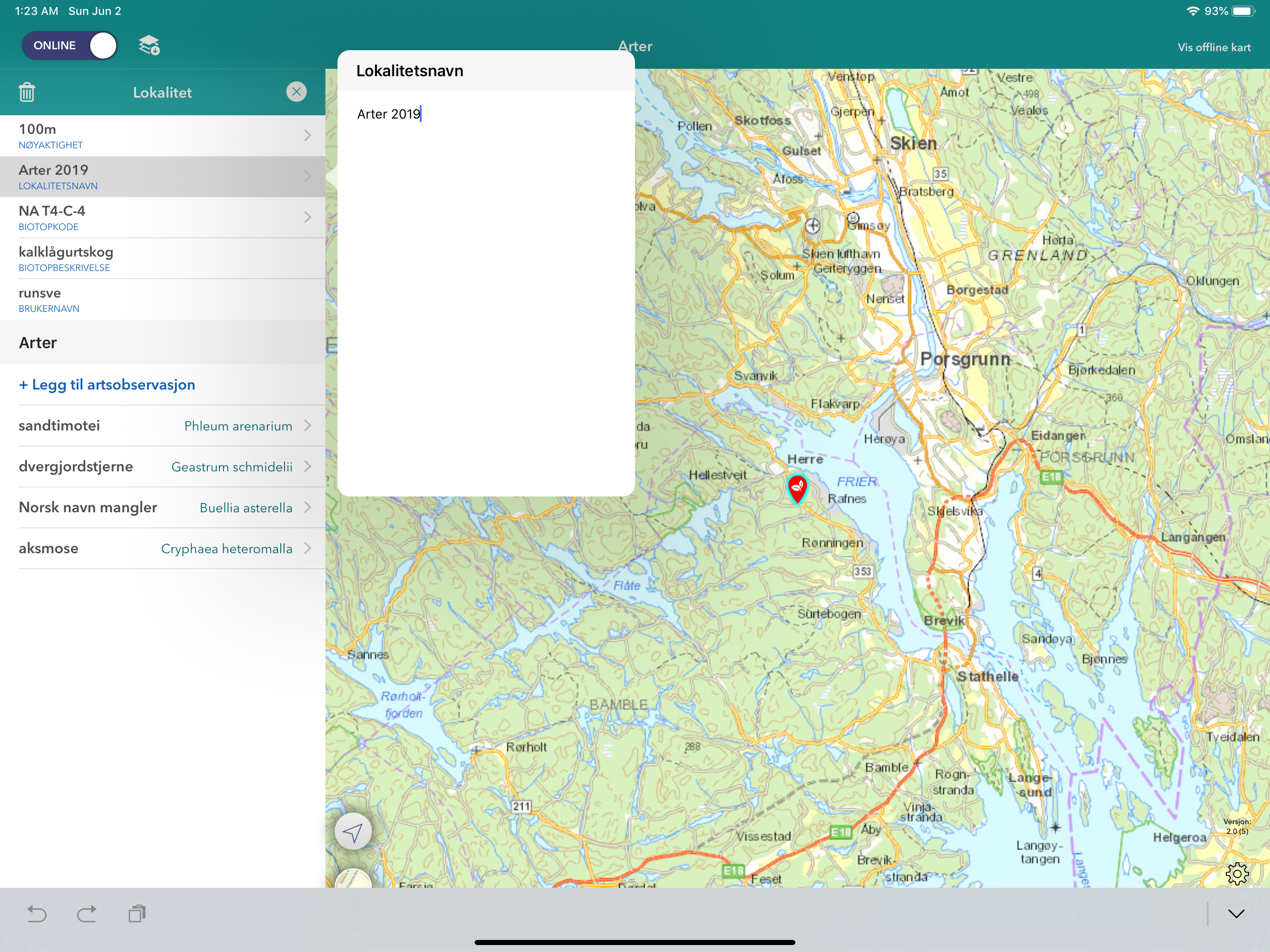Add observation via Legg til artsobservasjon
This screenshot has height=952, width=1270.
tap(107, 385)
